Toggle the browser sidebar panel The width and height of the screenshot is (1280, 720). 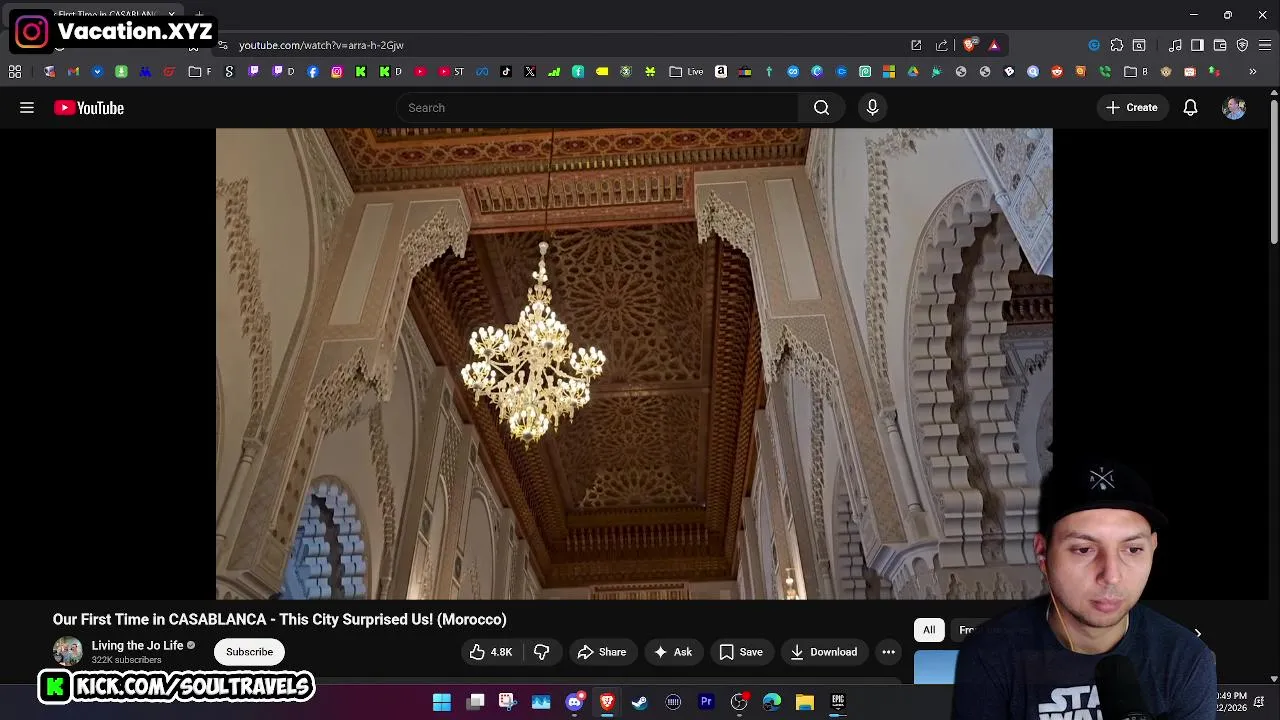tap(1197, 45)
